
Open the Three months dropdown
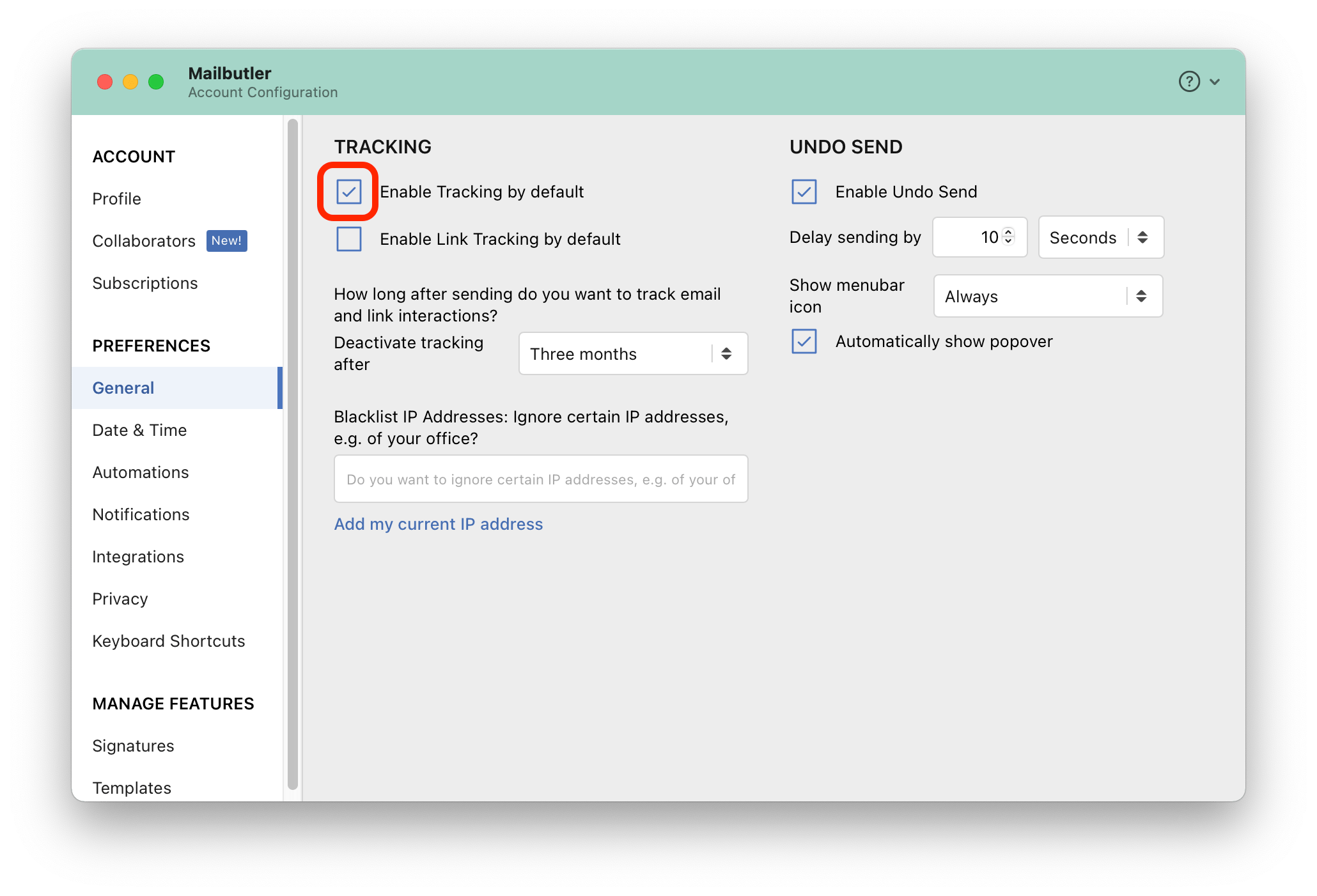633,353
